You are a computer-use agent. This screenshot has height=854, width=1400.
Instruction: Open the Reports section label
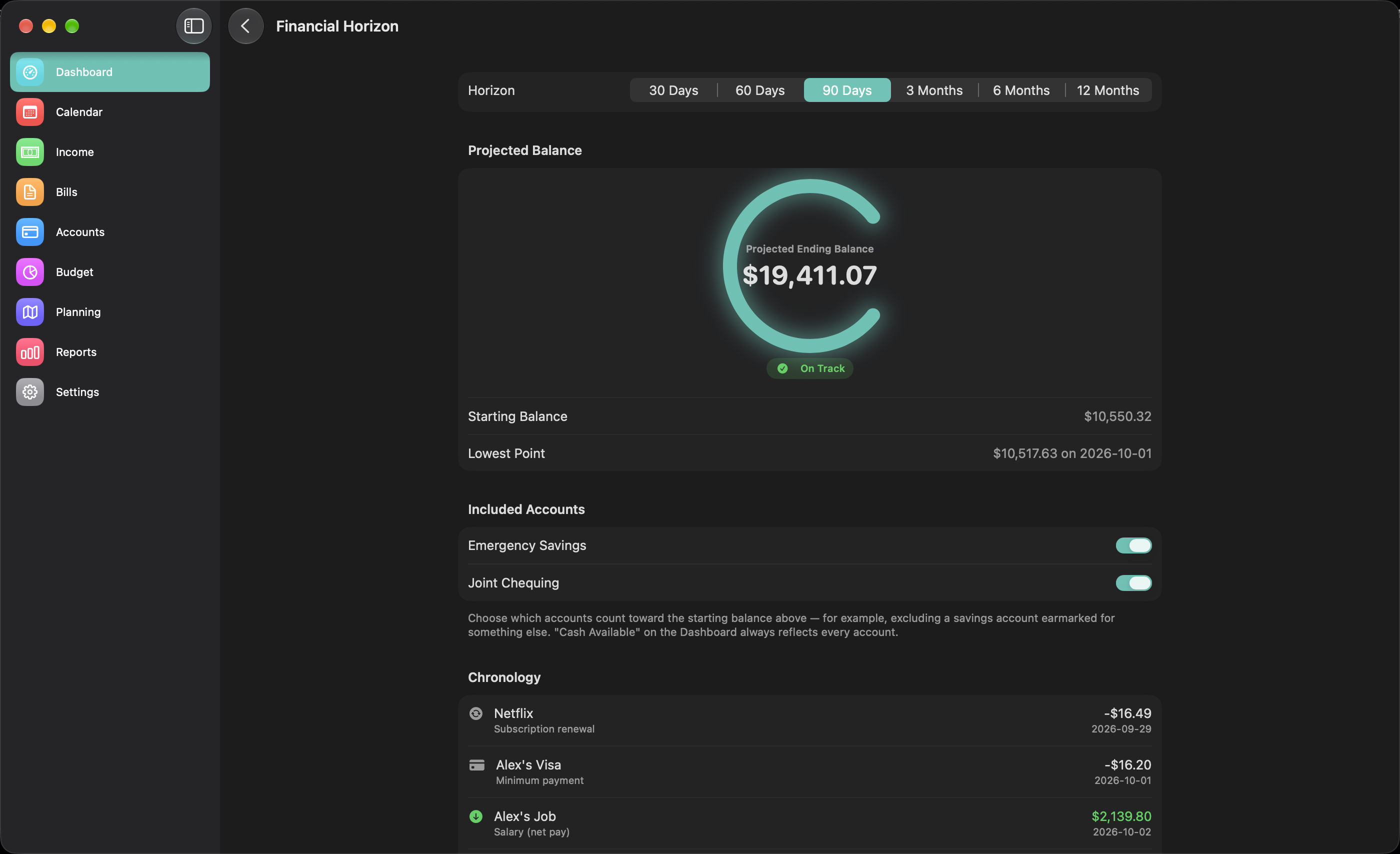(x=76, y=352)
